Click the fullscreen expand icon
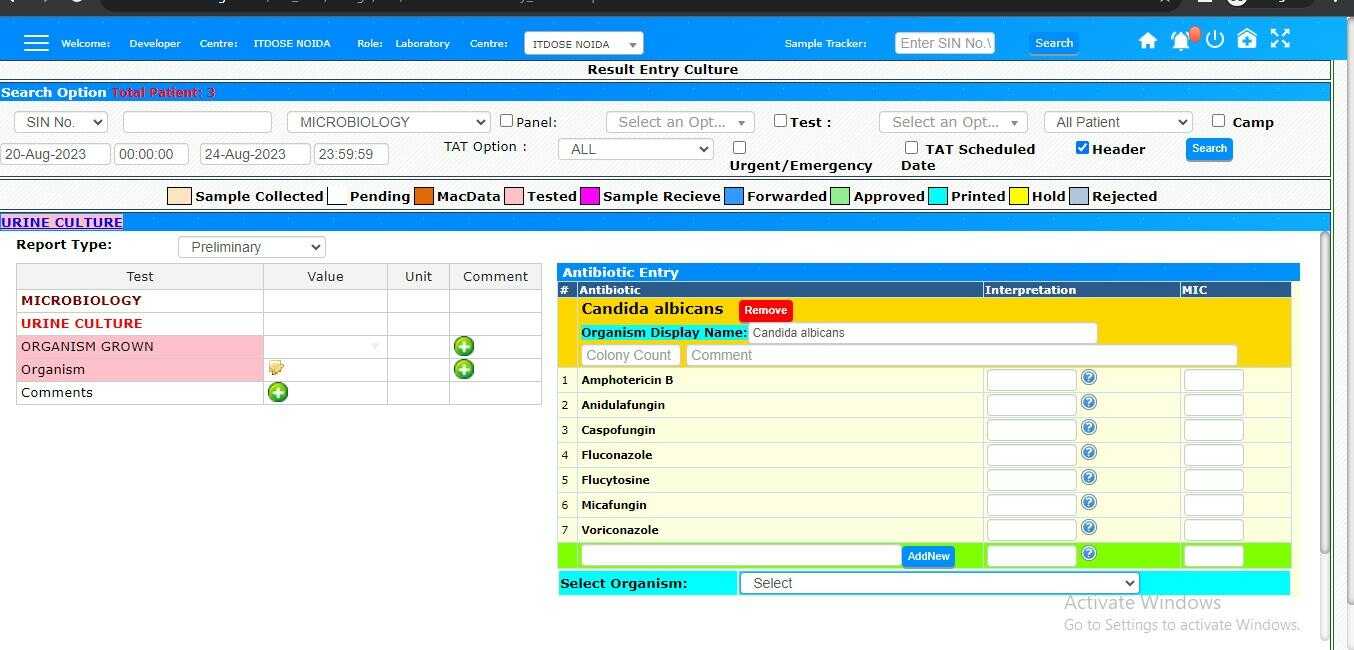This screenshot has height=650, width=1354. pos(1280,39)
